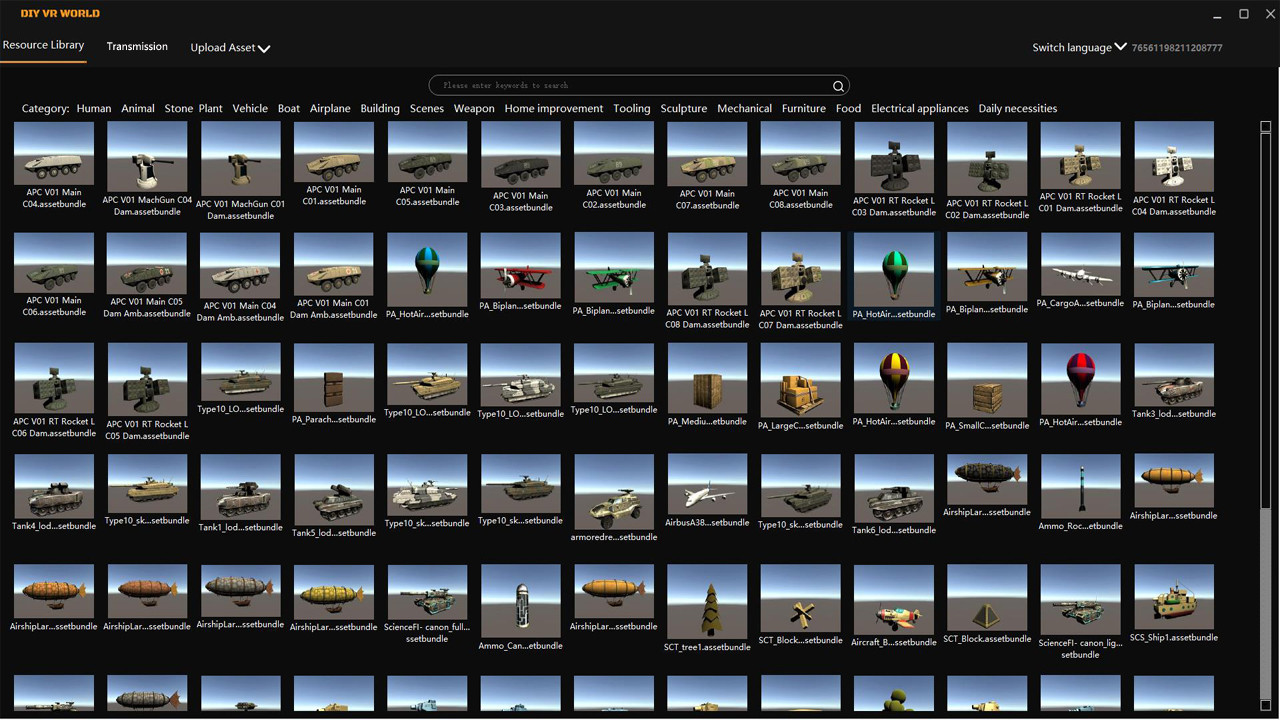Viewport: 1280px width, 720px height.
Task: Filter assets by Vehicle category
Action: click(250, 108)
